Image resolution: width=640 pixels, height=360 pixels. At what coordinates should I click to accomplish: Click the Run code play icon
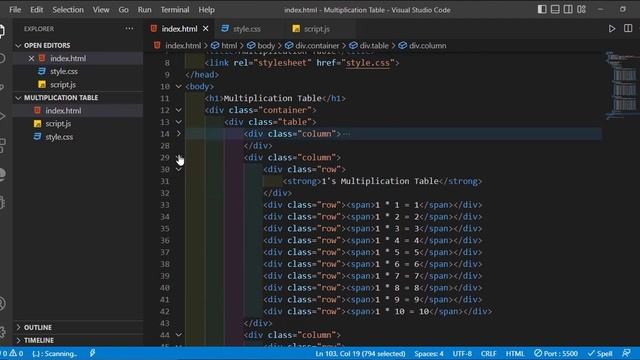[x=611, y=29]
